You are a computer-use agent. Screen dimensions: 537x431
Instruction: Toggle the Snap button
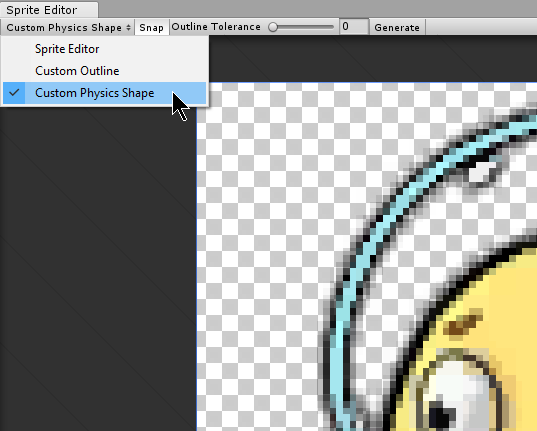click(151, 27)
